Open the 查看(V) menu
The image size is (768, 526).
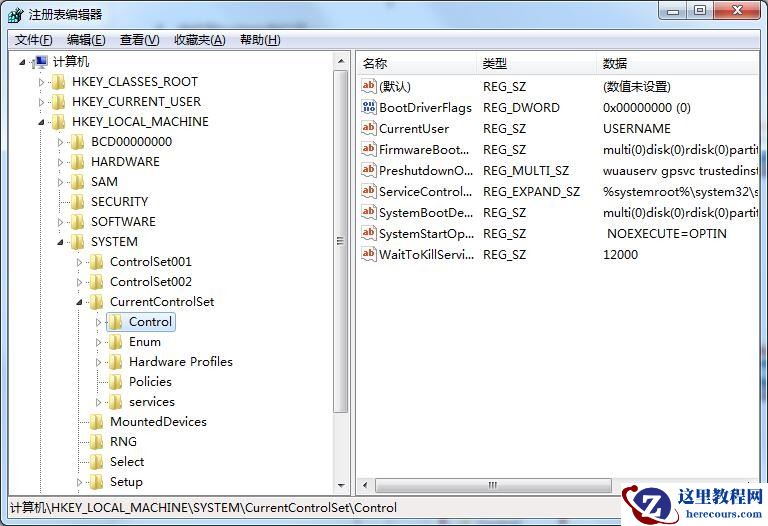coord(140,40)
